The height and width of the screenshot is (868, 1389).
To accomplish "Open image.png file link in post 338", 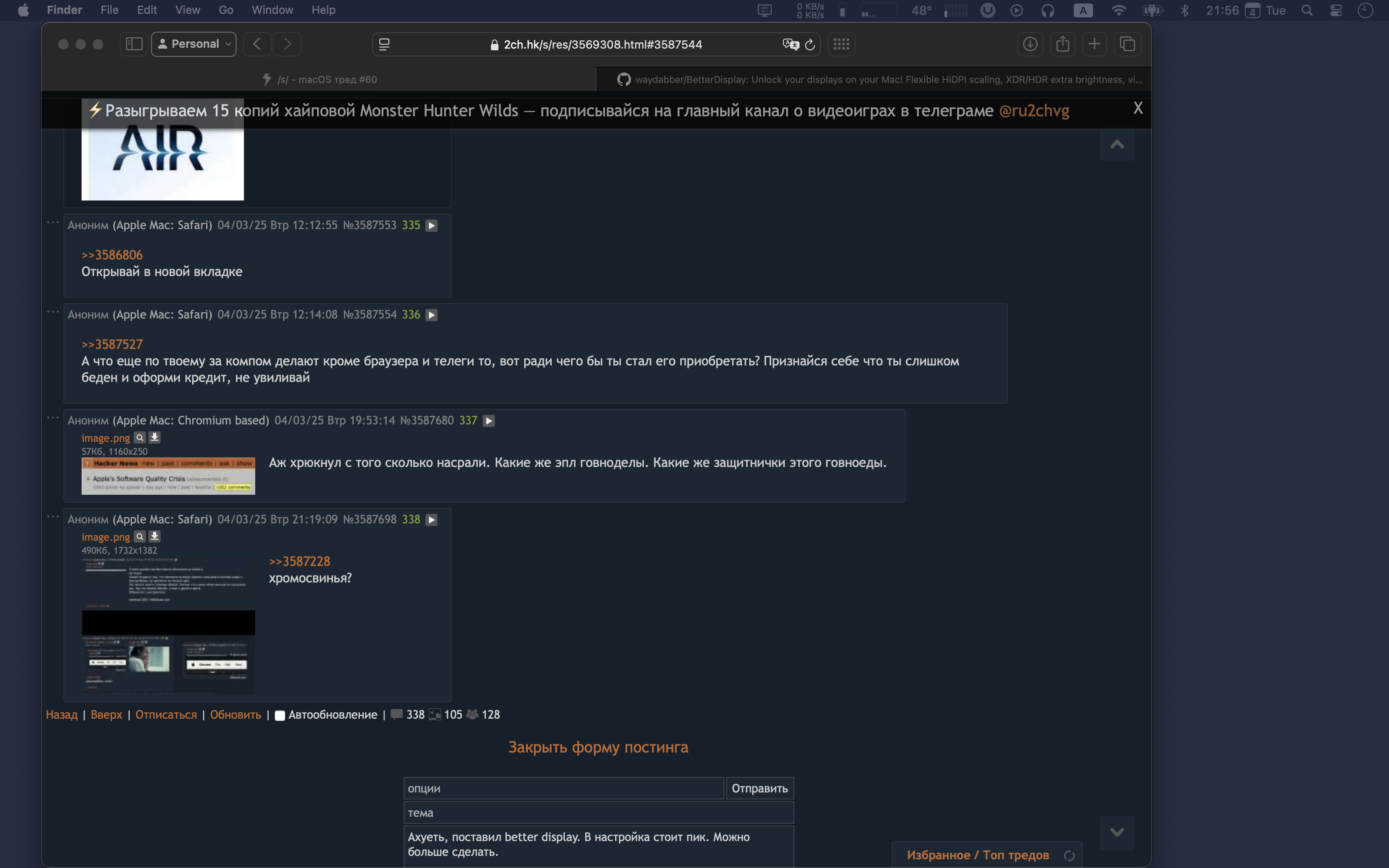I will 105,537.
